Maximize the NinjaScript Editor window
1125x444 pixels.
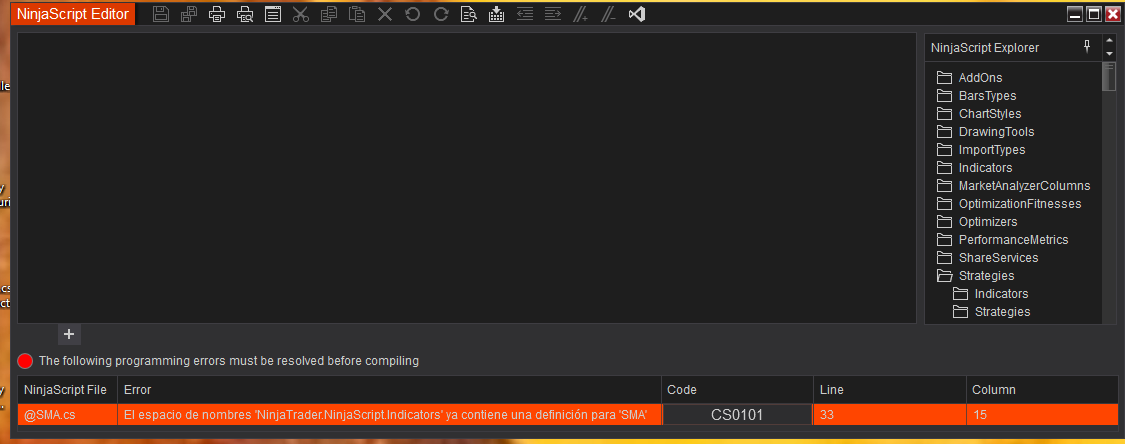pos(1093,14)
